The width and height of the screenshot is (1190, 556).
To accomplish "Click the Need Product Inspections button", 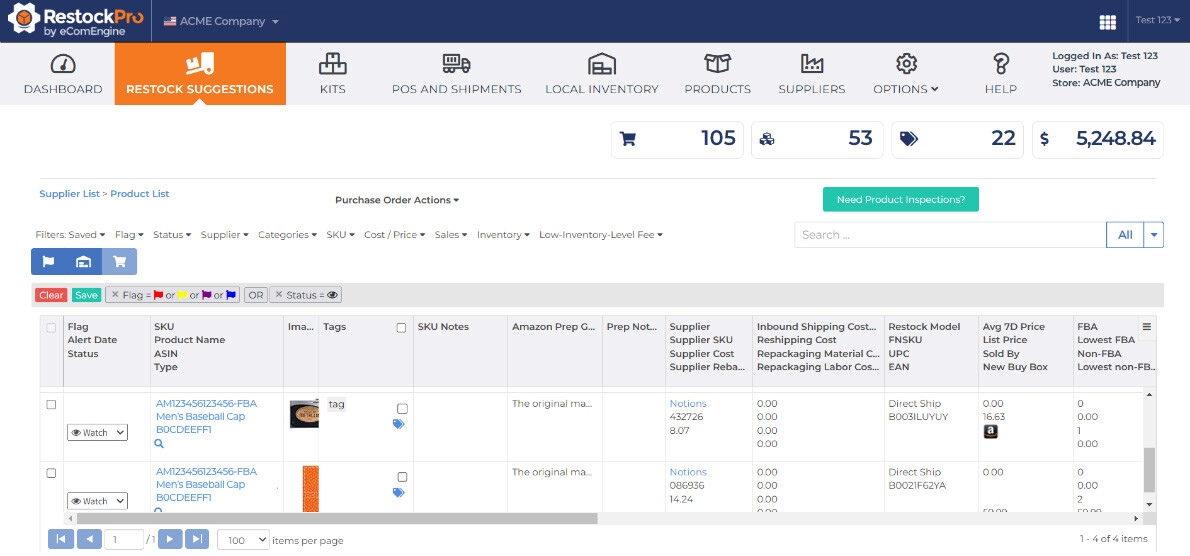I will 900,199.
